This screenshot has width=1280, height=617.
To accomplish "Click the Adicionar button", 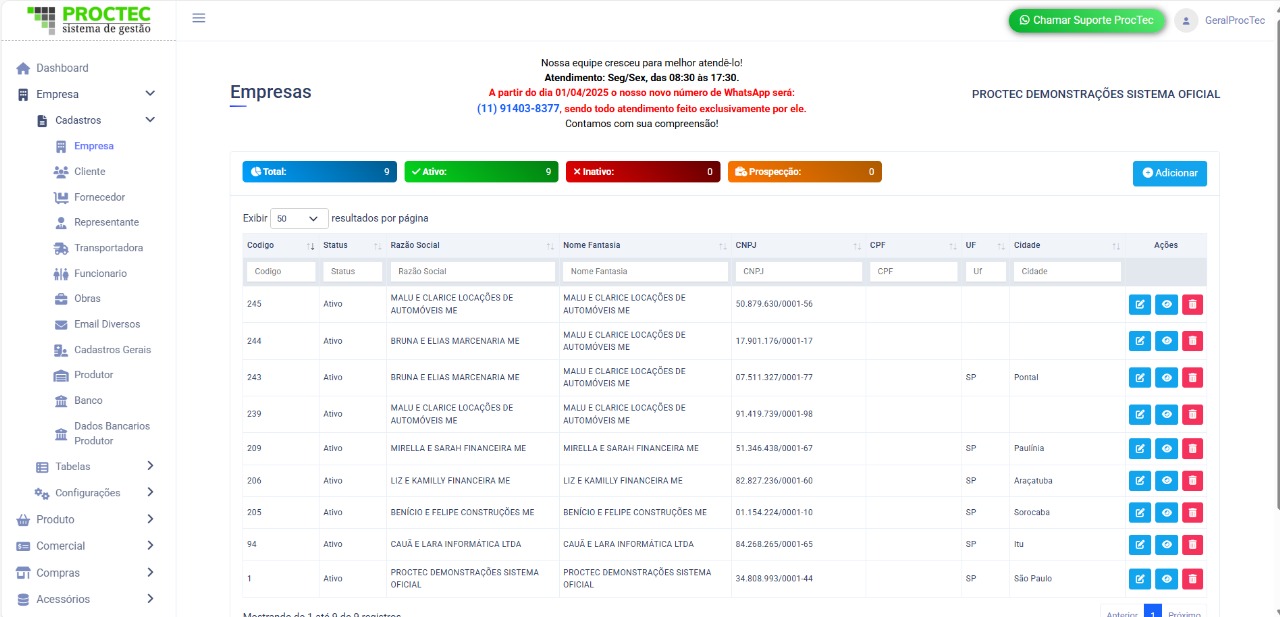I will [x=1169, y=173].
